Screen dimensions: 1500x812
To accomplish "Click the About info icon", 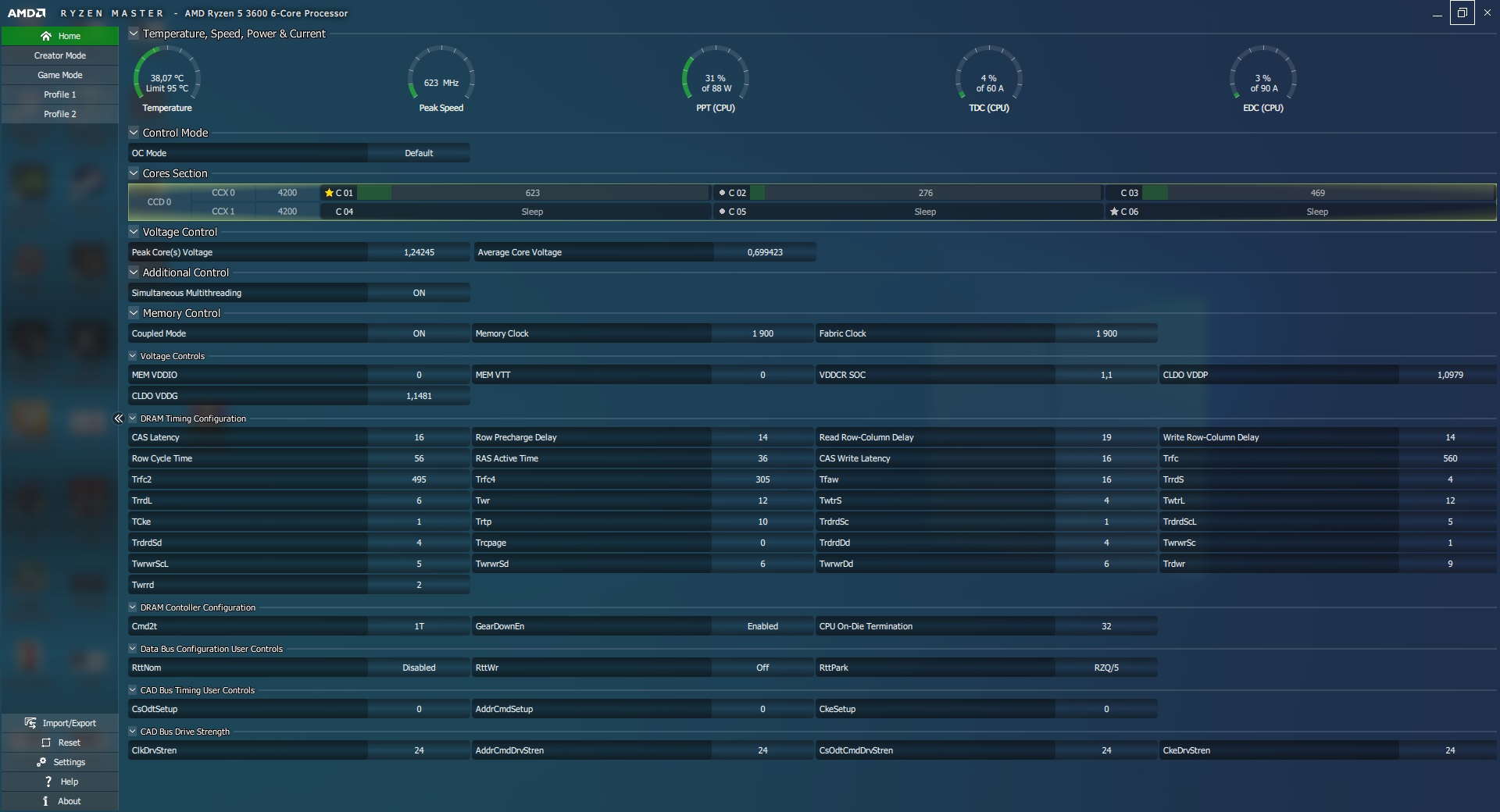I will pos(46,801).
